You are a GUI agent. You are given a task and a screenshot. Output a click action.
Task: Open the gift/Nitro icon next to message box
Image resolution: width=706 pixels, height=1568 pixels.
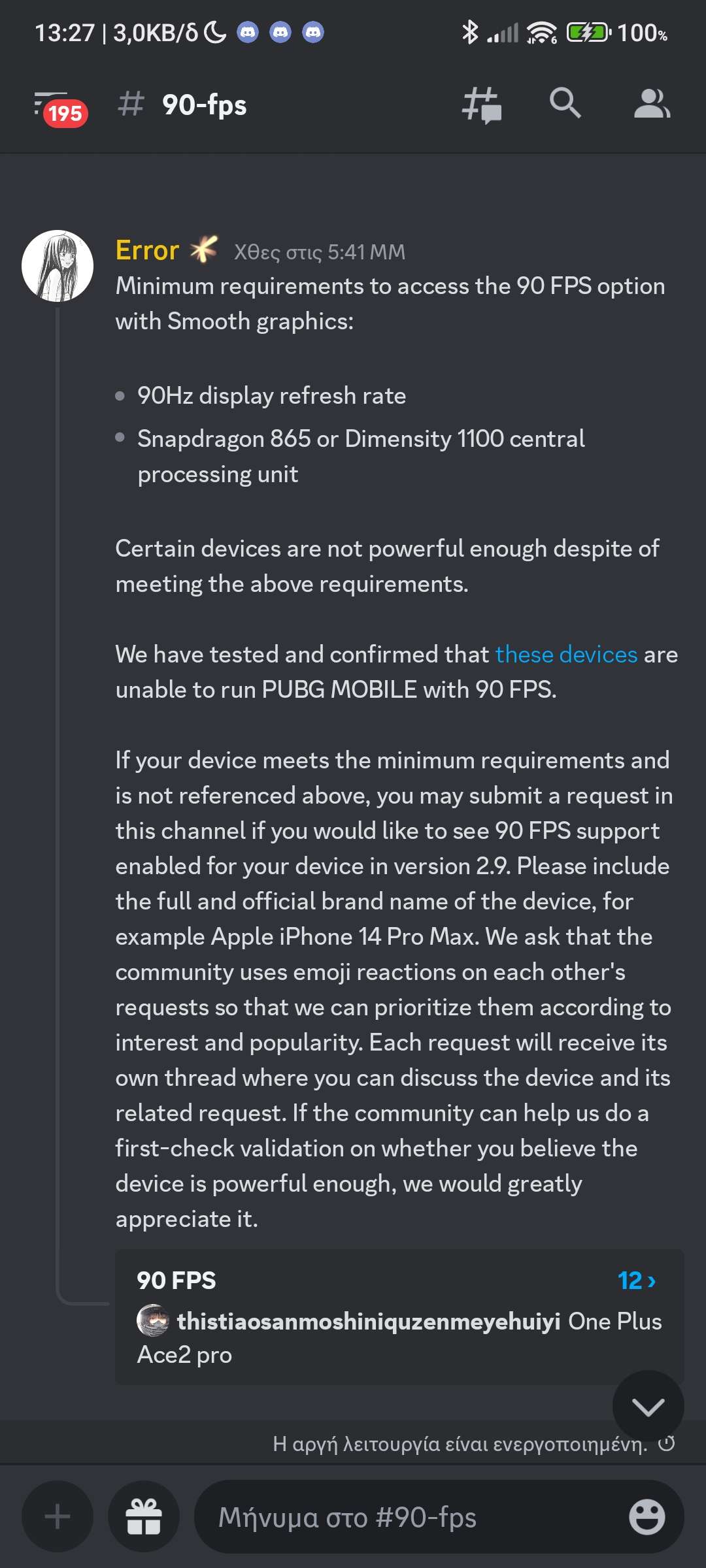pos(143,1517)
